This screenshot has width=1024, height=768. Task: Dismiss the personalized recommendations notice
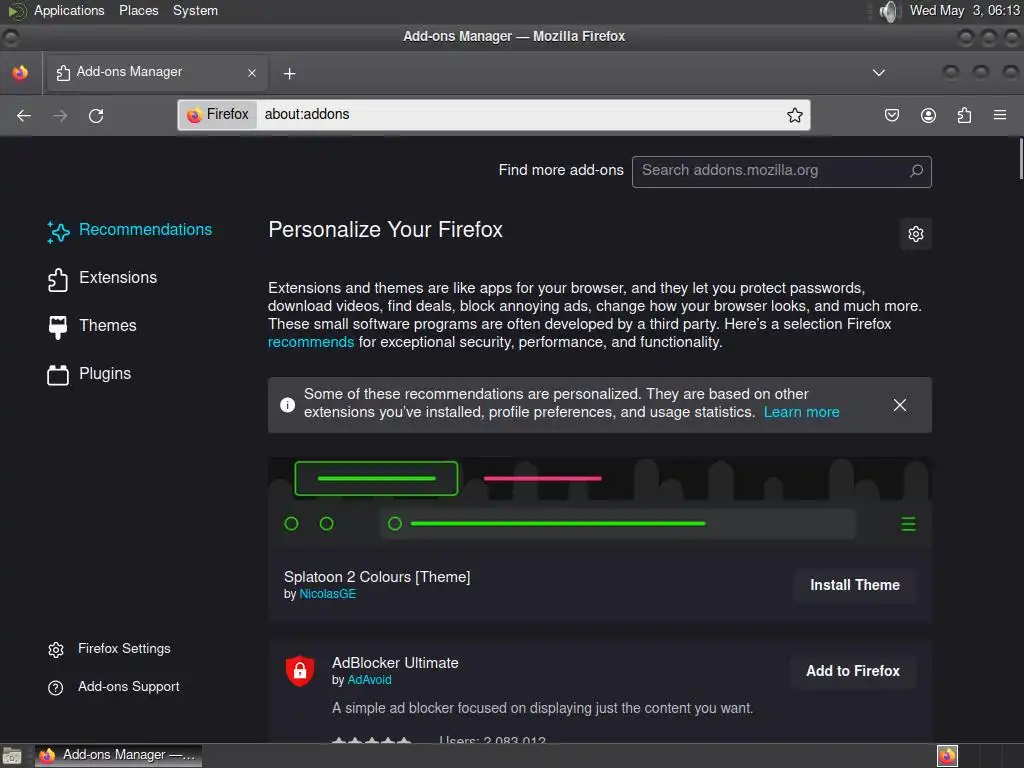click(x=900, y=405)
